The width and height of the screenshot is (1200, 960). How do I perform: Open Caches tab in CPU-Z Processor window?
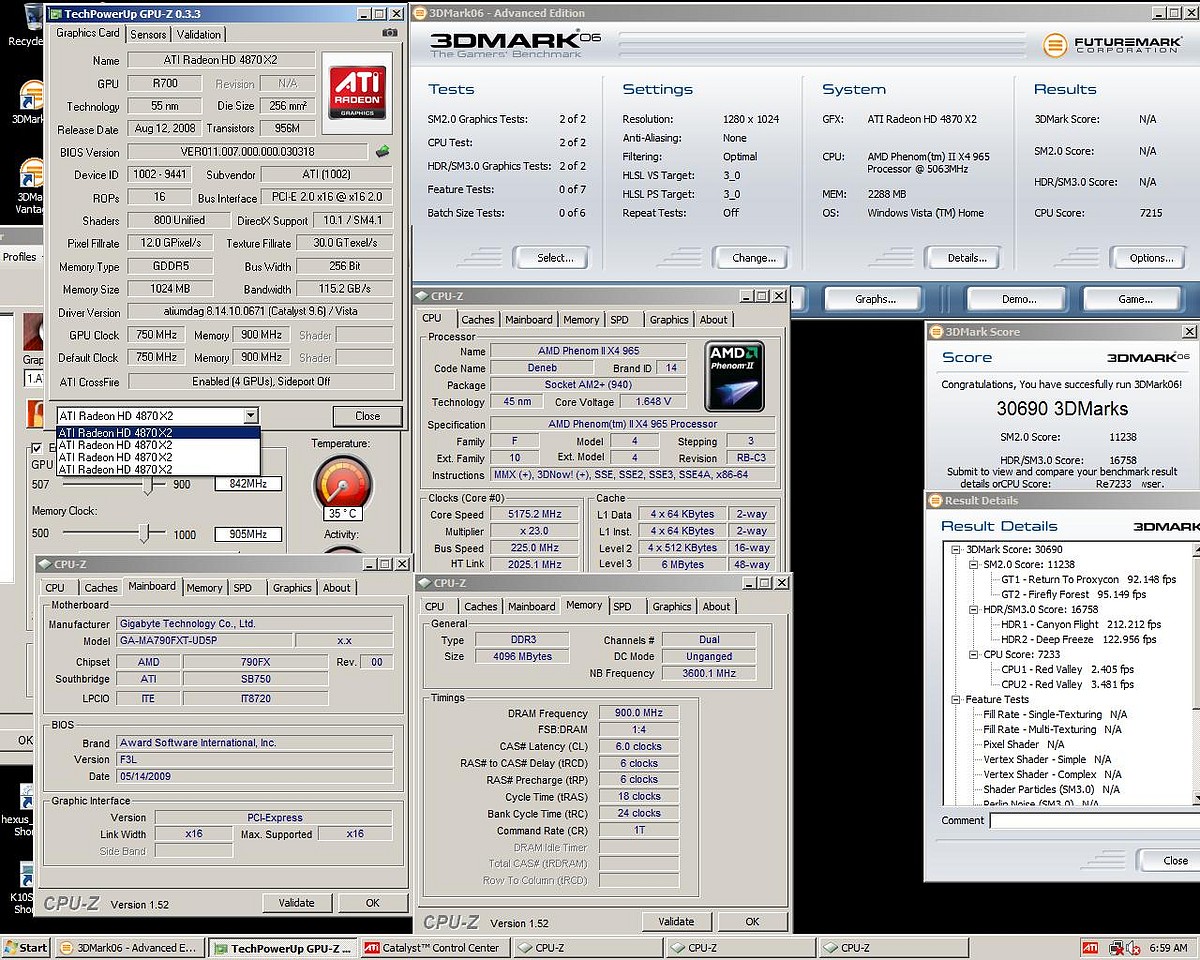tap(477, 320)
